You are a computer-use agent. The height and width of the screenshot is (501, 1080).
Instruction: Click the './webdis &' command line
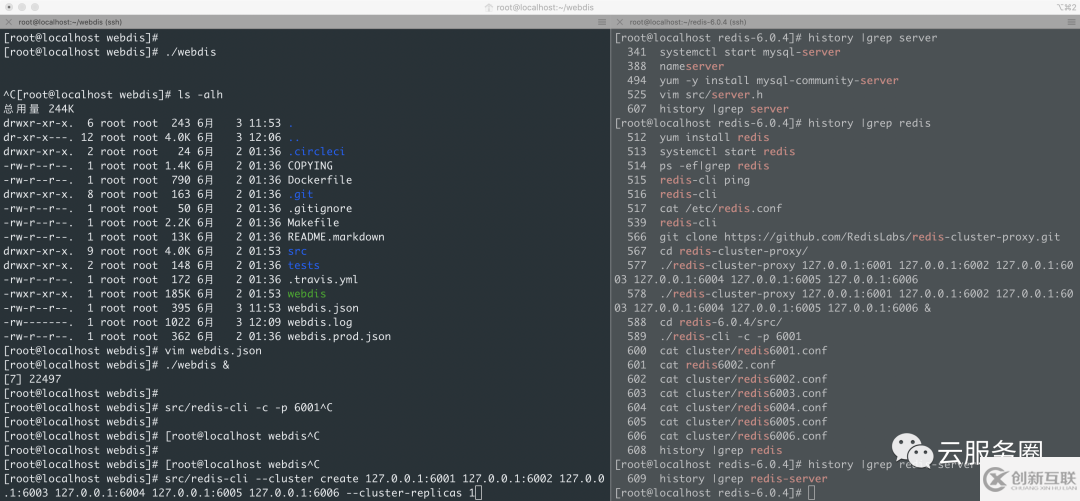pyautogui.click(x=197, y=365)
